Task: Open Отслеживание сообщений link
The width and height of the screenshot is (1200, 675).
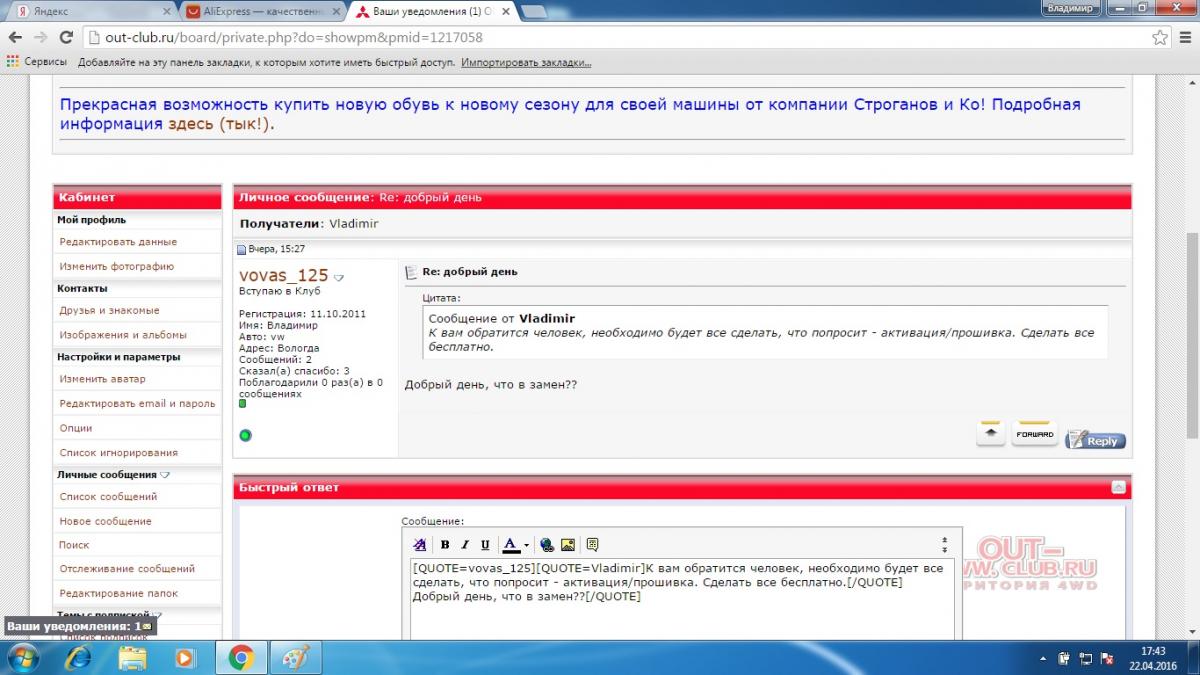Action: (127, 569)
